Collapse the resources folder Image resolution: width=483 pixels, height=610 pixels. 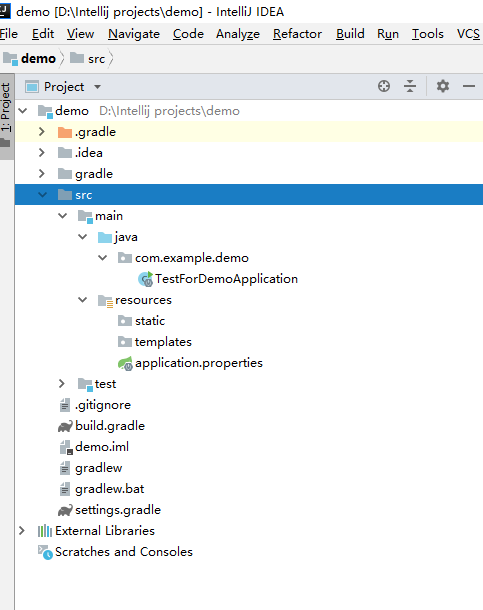82,300
